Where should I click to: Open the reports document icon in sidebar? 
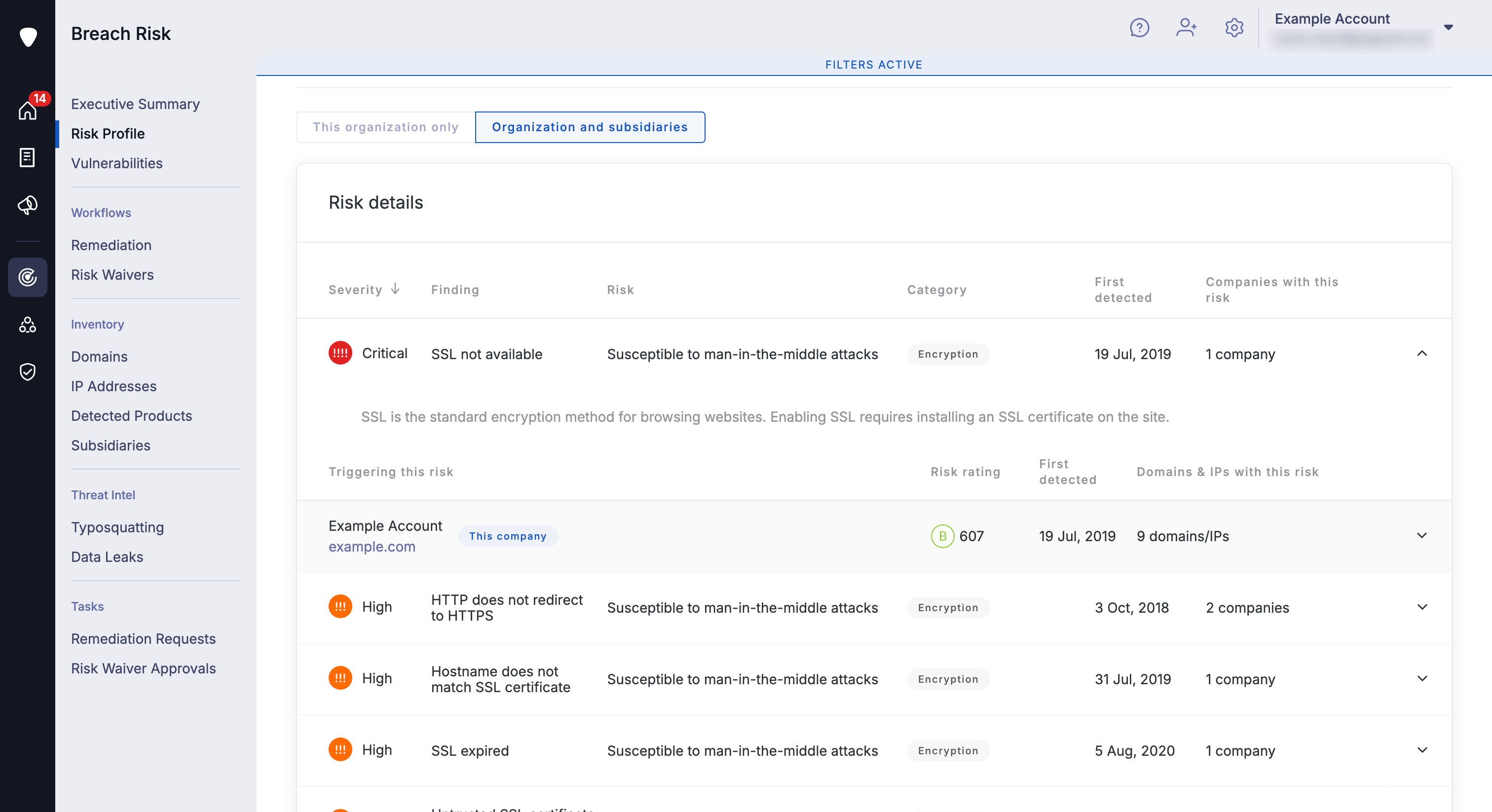point(28,157)
